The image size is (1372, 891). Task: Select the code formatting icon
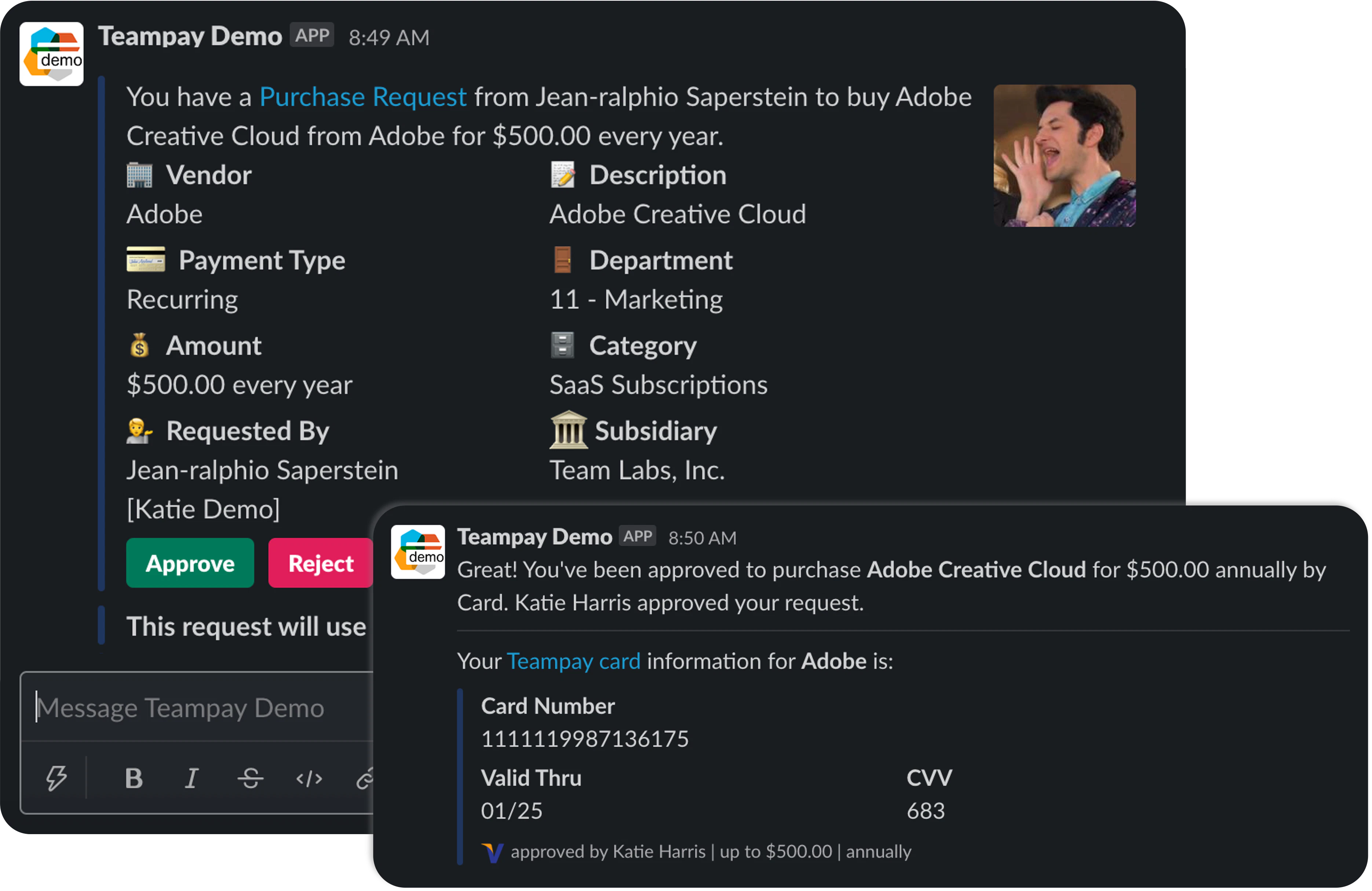pyautogui.click(x=309, y=778)
